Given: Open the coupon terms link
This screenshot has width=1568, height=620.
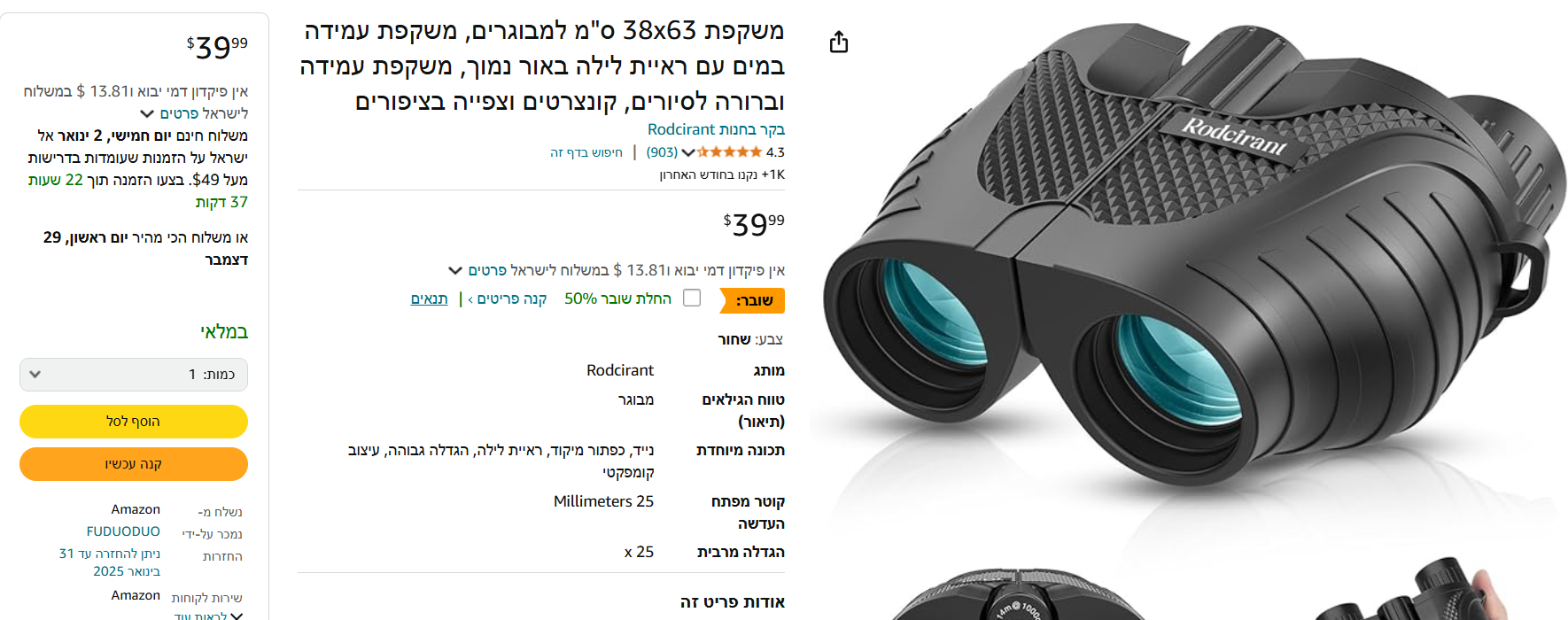Looking at the screenshot, I should 429,298.
